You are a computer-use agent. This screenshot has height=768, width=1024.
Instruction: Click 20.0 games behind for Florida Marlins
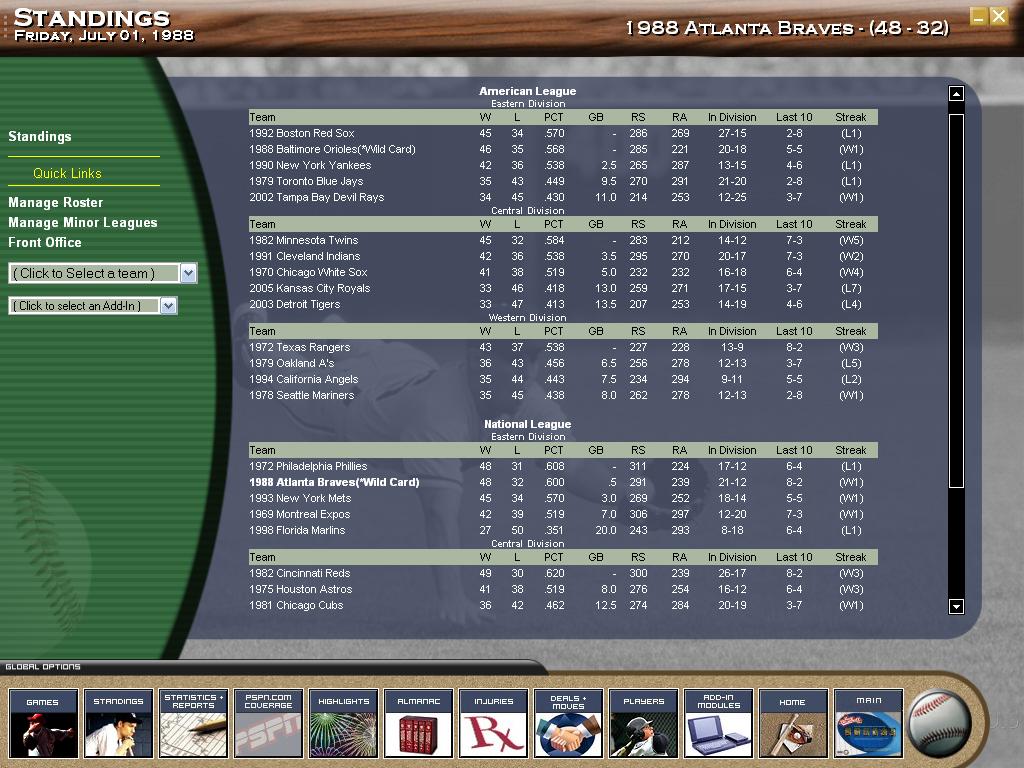pos(605,530)
